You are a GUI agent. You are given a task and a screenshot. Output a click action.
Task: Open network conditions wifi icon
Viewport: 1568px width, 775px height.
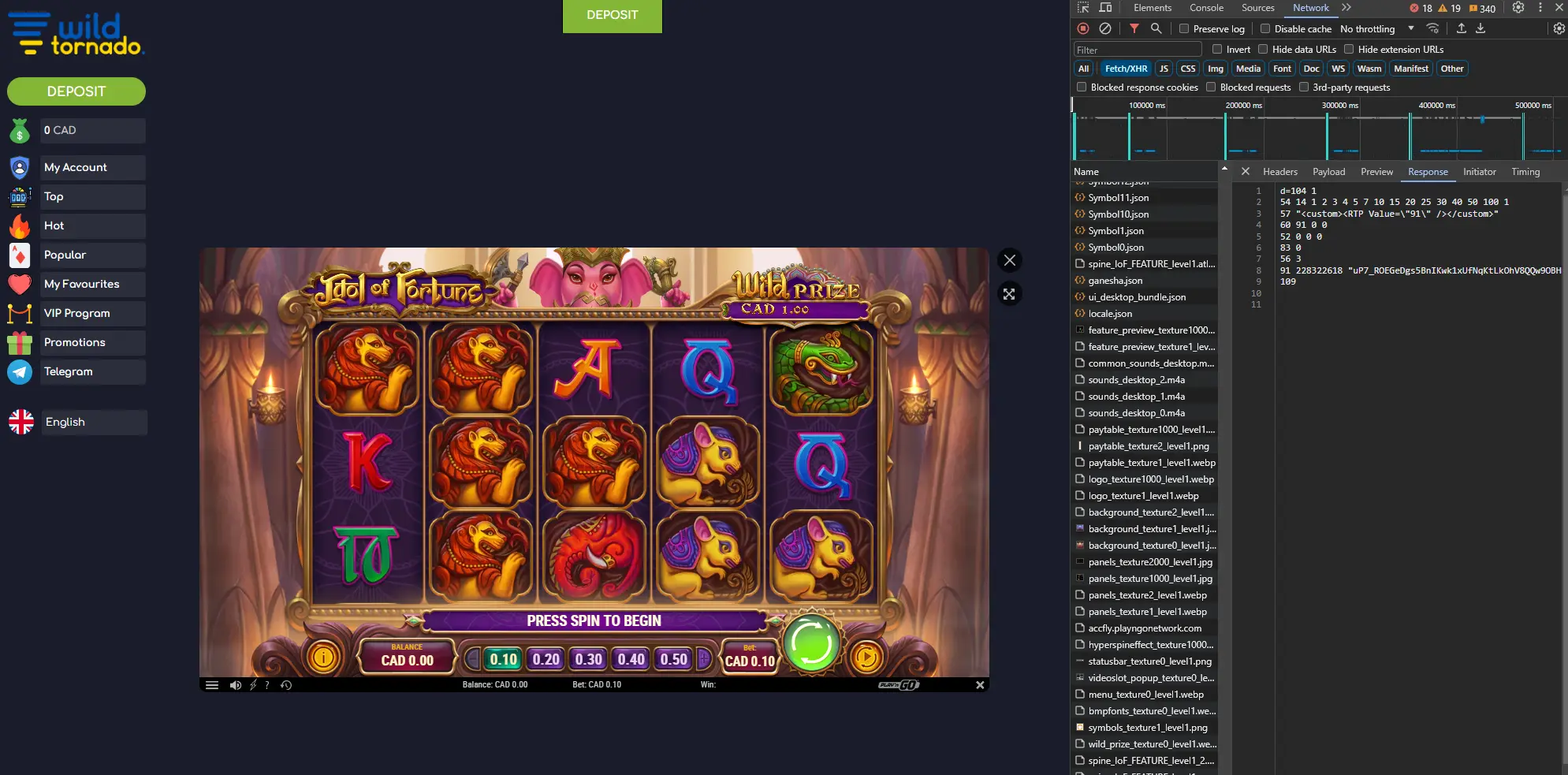point(1432,28)
